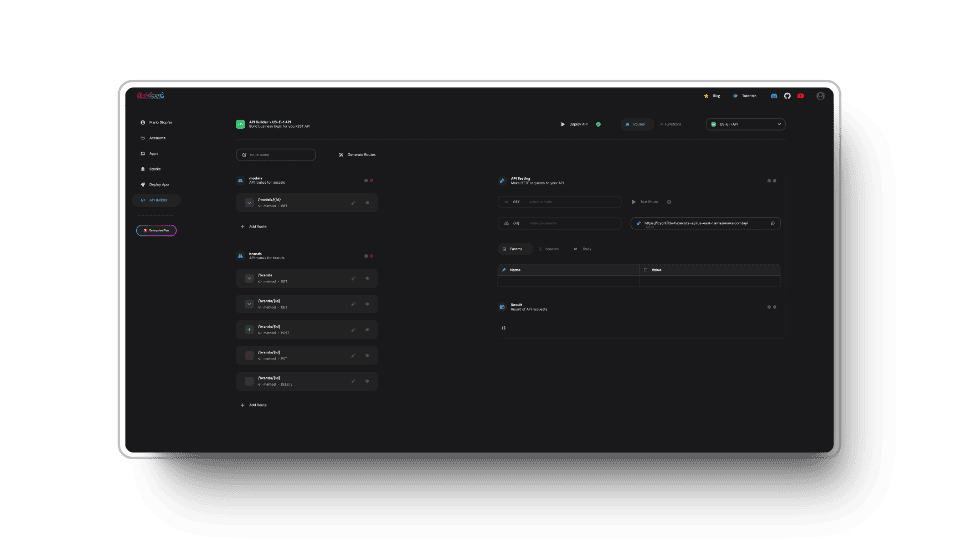Select the Headers tab in API Testing
Image resolution: width=960 pixels, height=540 pixels.
click(549, 249)
